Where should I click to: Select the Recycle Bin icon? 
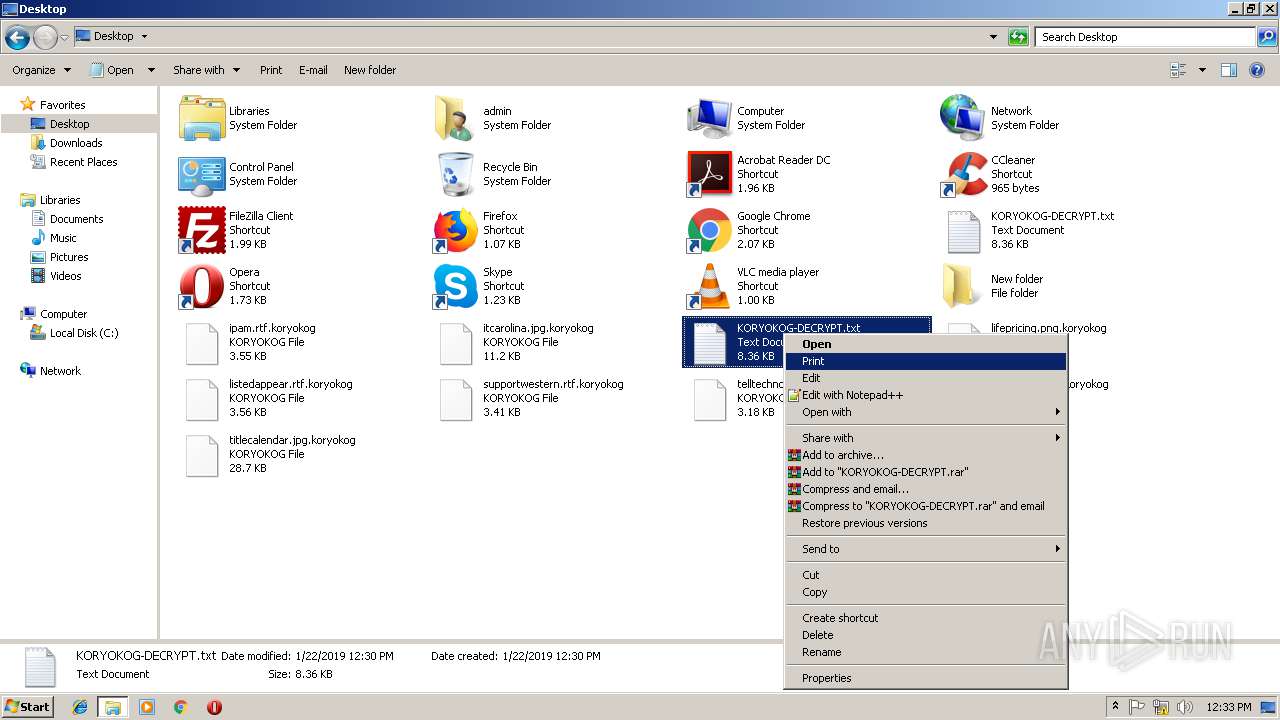pyautogui.click(x=456, y=174)
